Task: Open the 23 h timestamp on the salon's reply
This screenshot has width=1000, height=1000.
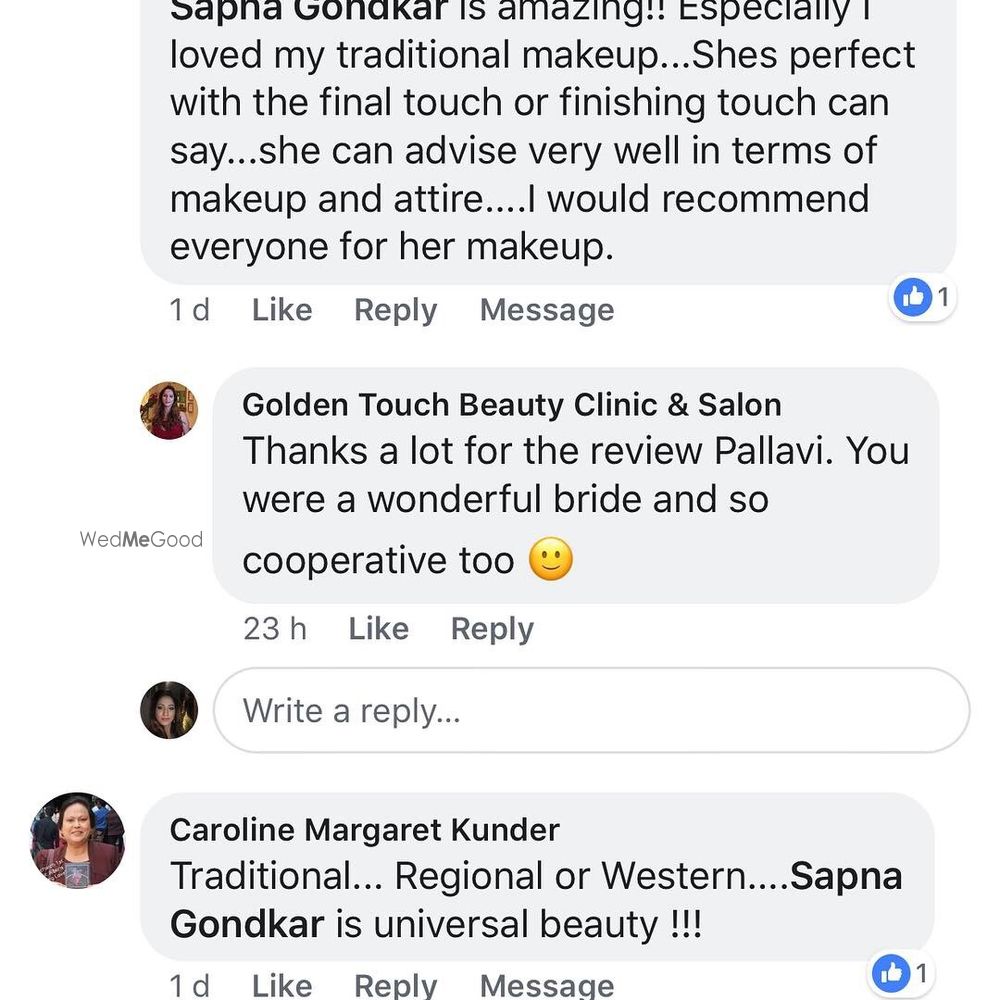Action: [273, 629]
